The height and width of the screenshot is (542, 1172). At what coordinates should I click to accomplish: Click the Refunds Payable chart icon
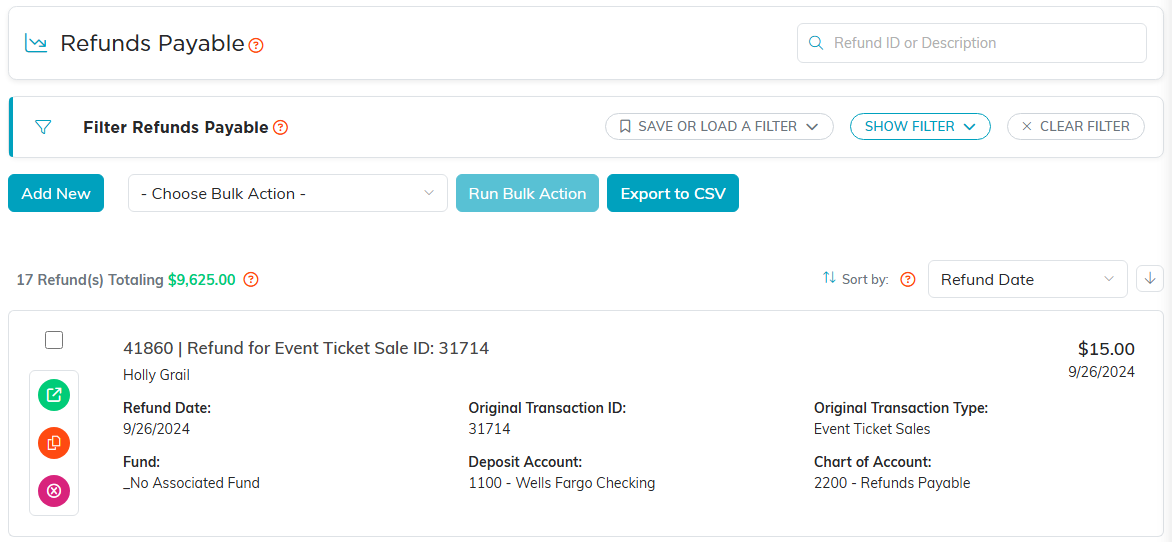(x=36, y=43)
